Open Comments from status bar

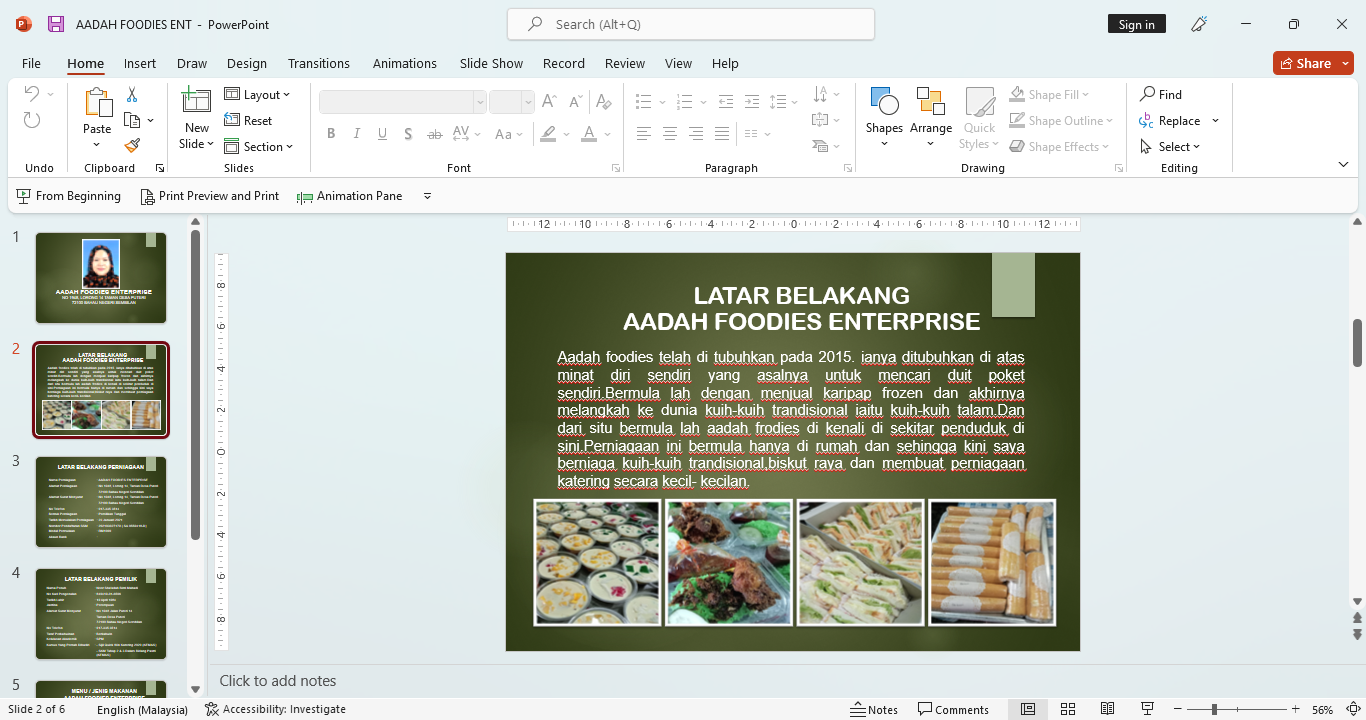click(x=954, y=709)
